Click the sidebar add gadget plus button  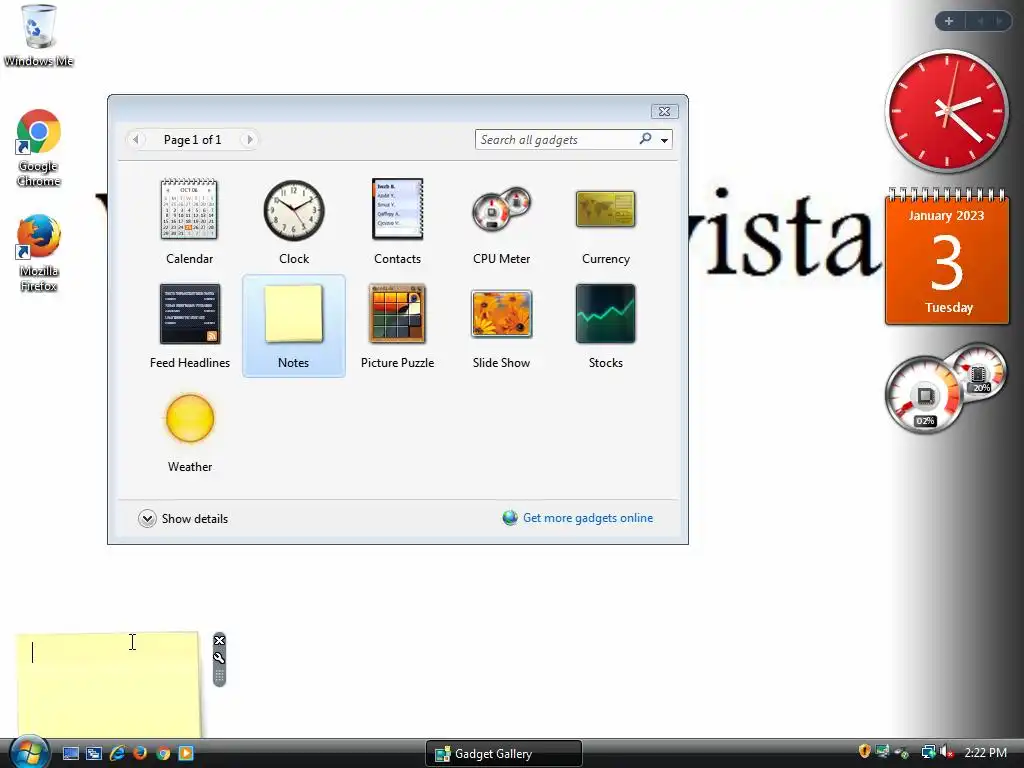949,21
